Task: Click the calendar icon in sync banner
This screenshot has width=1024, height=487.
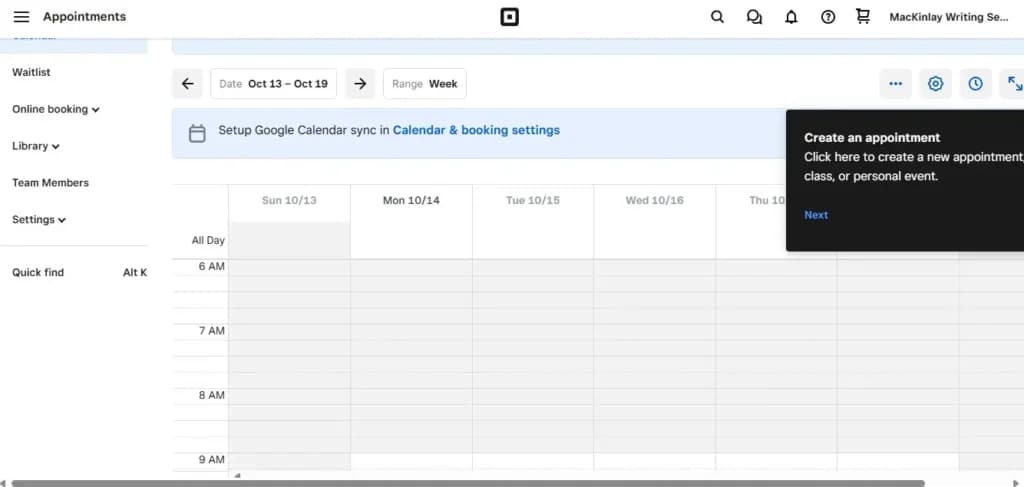Action: [x=197, y=133]
